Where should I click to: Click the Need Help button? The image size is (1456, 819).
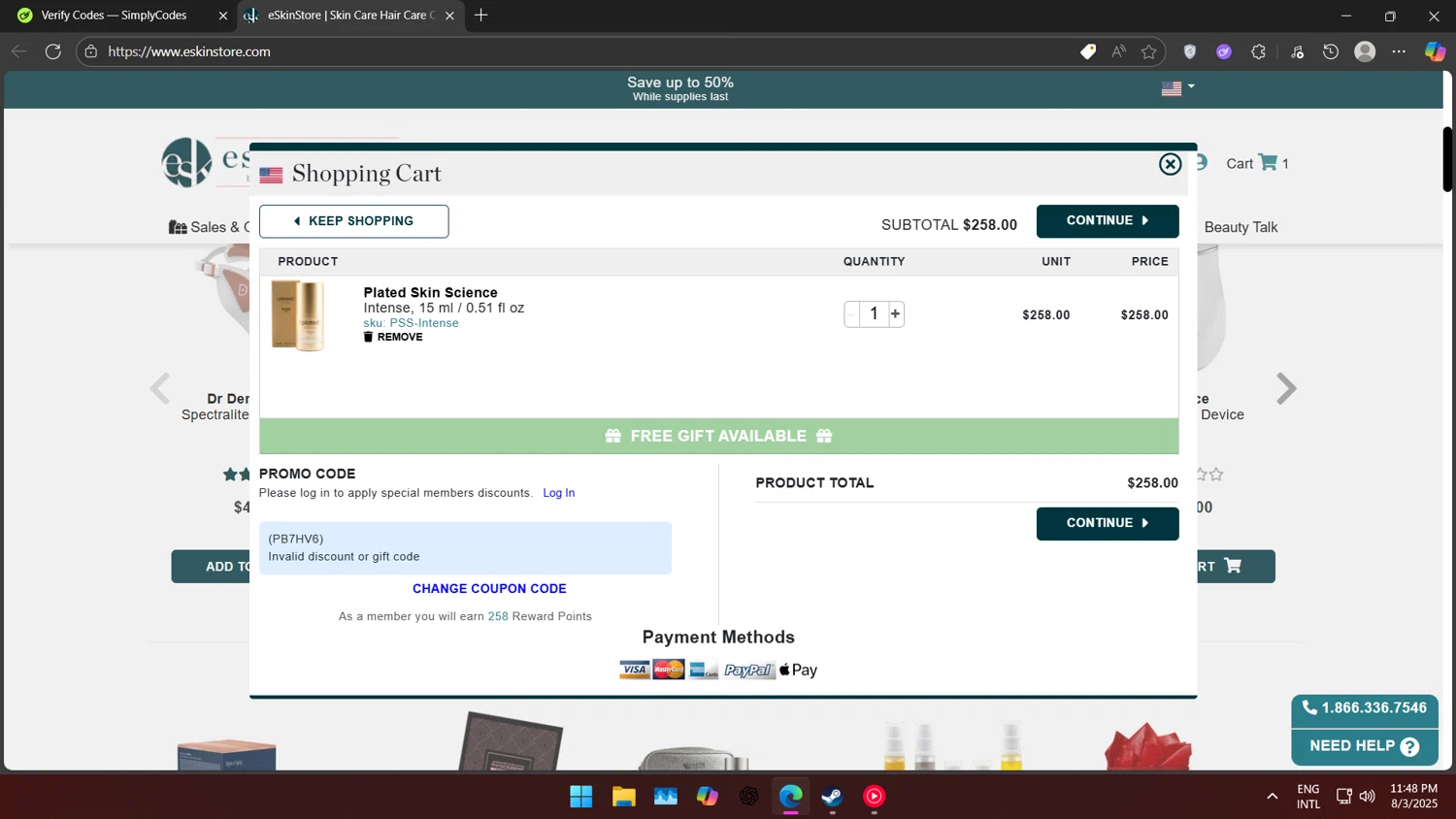(x=1365, y=746)
